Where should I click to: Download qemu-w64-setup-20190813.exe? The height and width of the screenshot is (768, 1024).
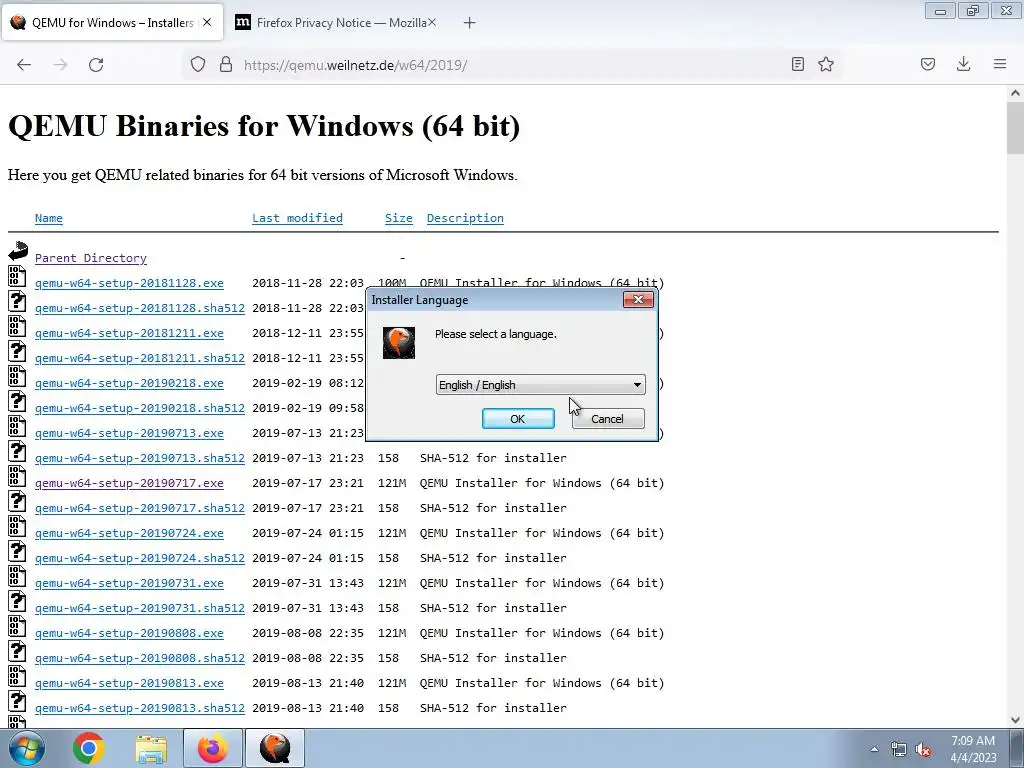129,682
